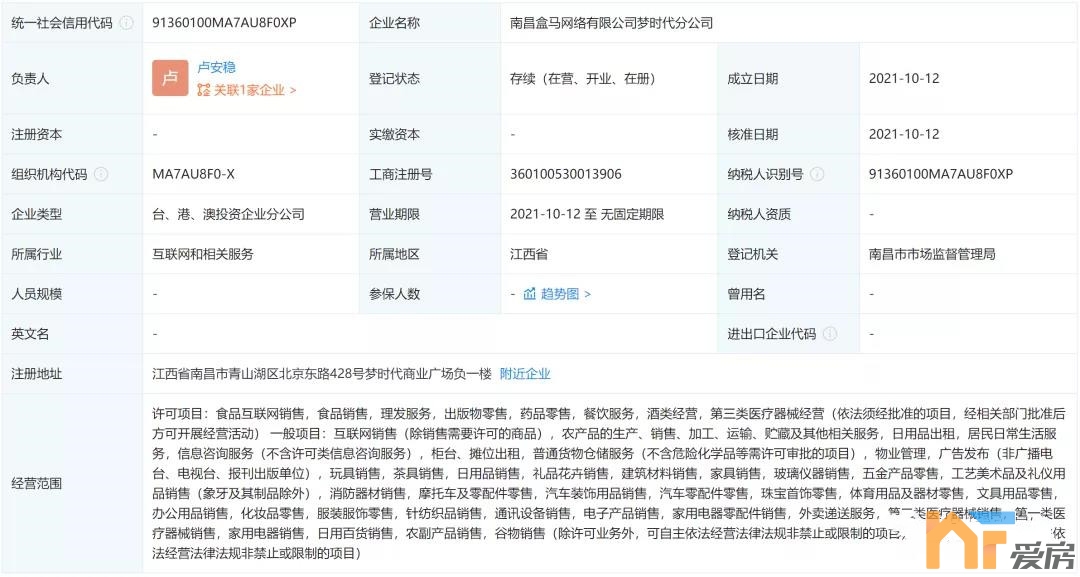Select the 注册地址 address text

(322, 374)
